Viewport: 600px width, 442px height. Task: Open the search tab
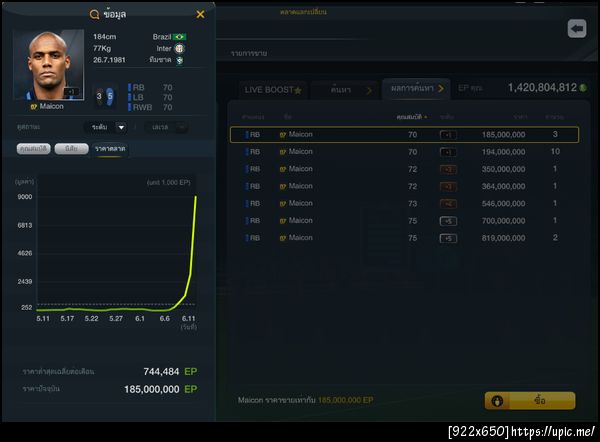tap(346, 90)
